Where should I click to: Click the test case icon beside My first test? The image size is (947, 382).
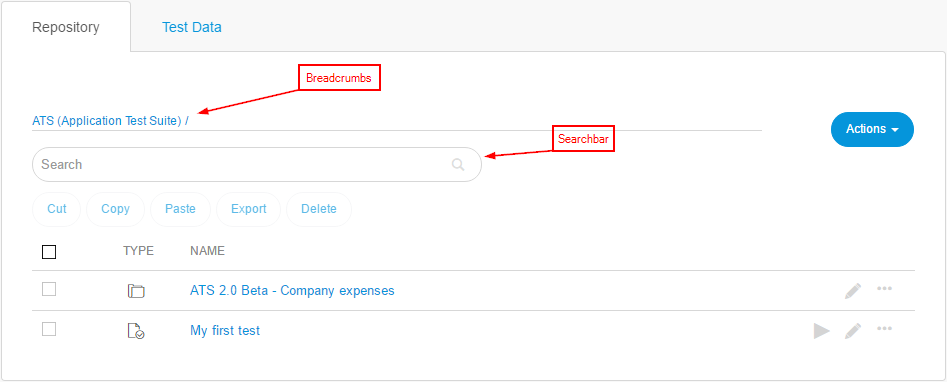136,331
